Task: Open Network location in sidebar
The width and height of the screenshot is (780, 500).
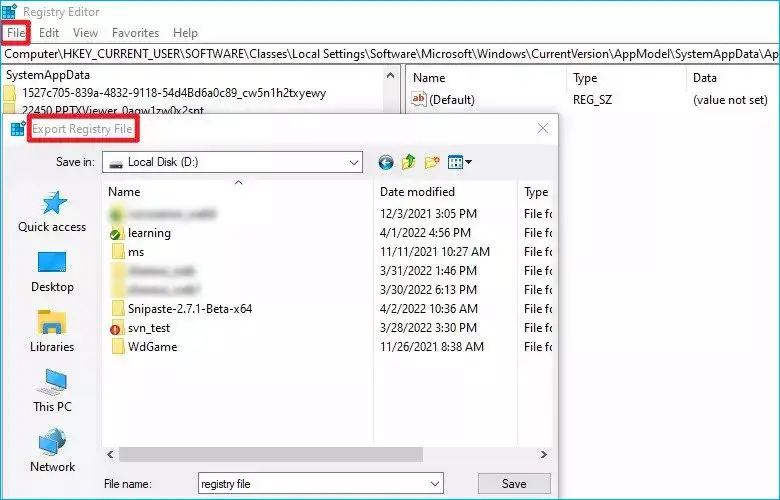Action: [x=52, y=451]
